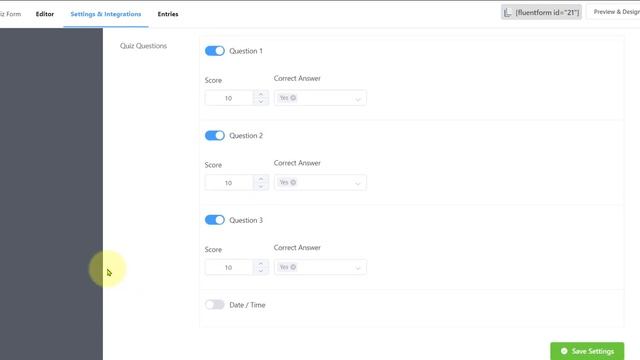Click the Preview & Design button

click(613, 12)
